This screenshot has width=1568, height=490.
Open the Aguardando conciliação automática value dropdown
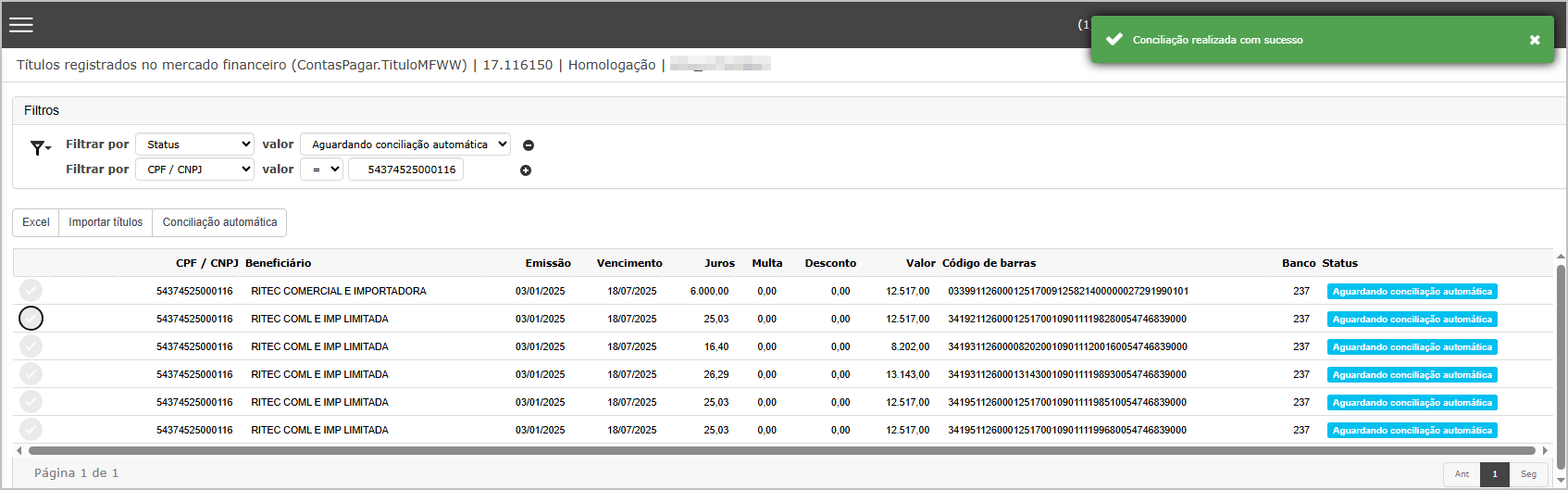pos(405,144)
